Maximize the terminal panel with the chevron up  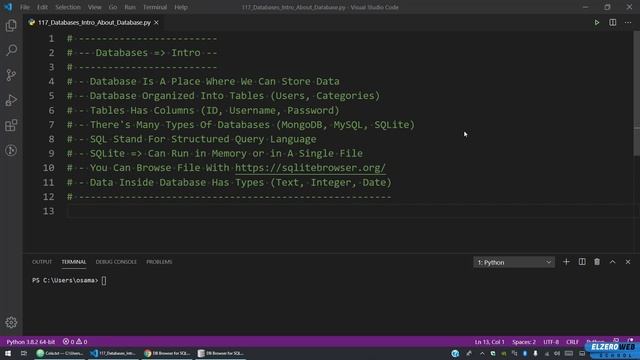[x=613, y=262]
